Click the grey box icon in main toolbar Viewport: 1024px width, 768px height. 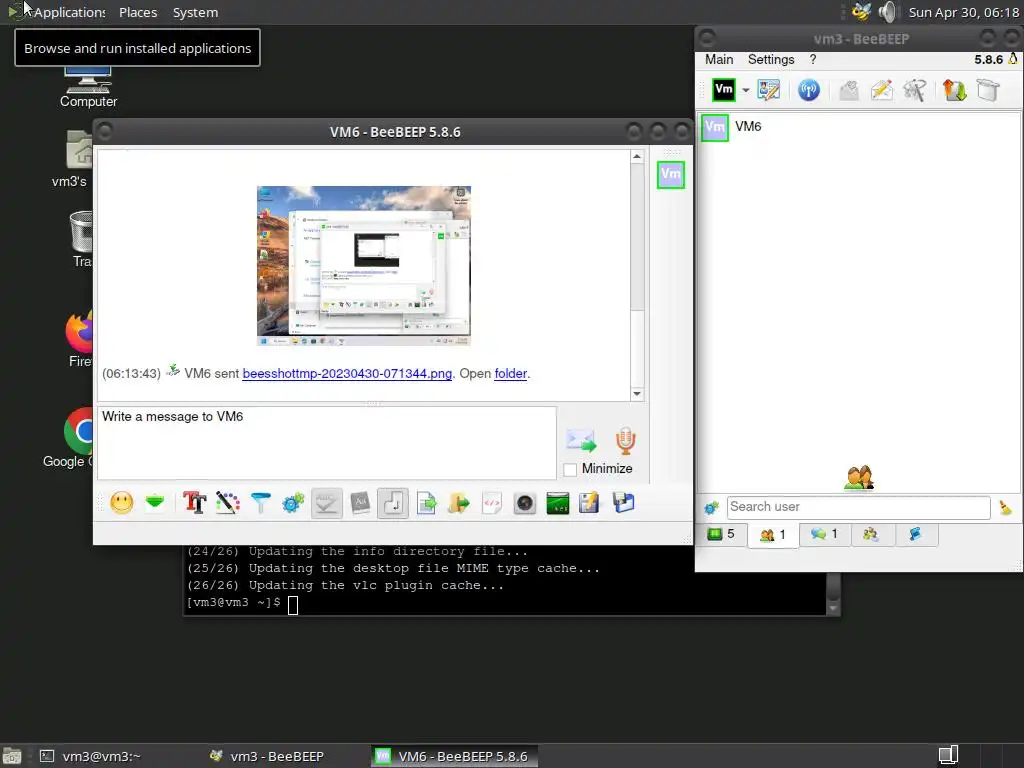pos(988,89)
